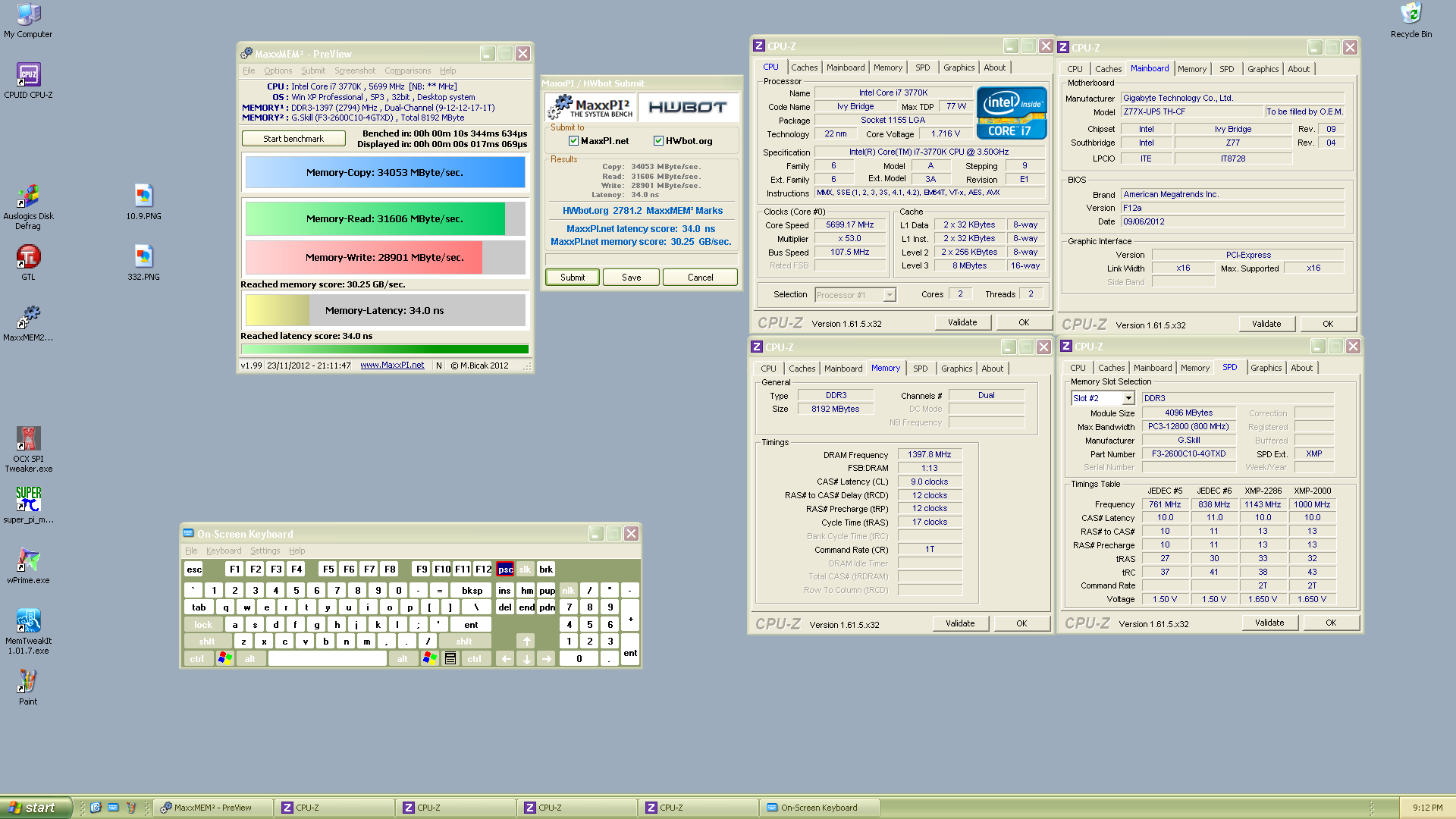Launch GTL desktop shortcut
Screen dimensions: 1456x819
pyautogui.click(x=28, y=262)
